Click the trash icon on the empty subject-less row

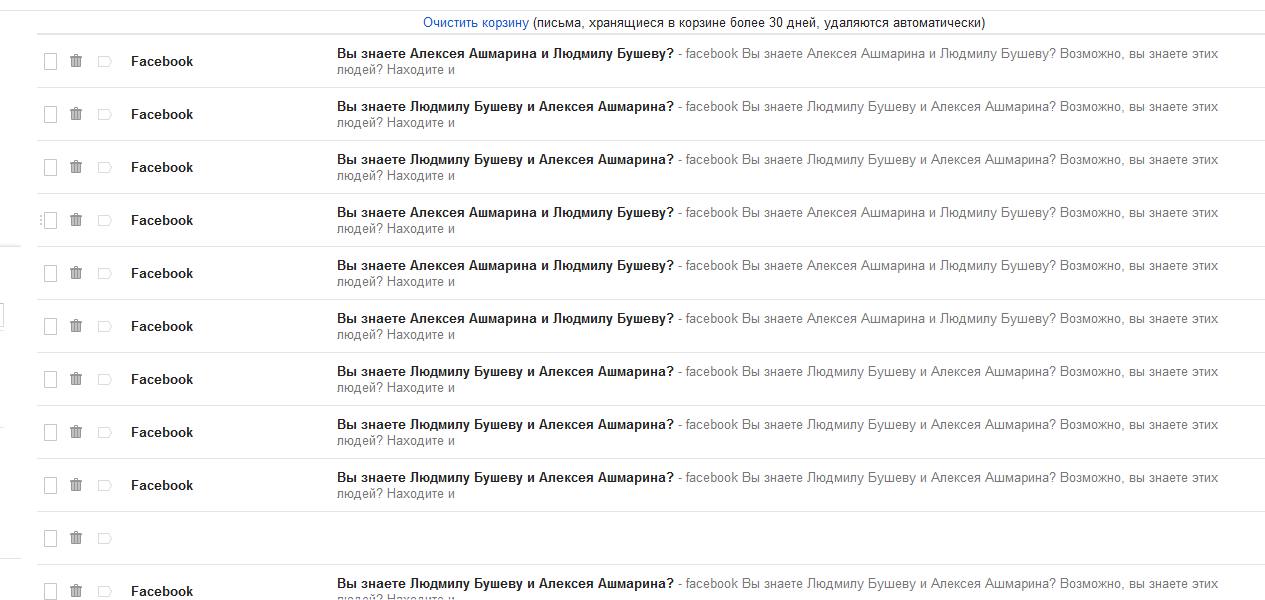click(x=76, y=538)
